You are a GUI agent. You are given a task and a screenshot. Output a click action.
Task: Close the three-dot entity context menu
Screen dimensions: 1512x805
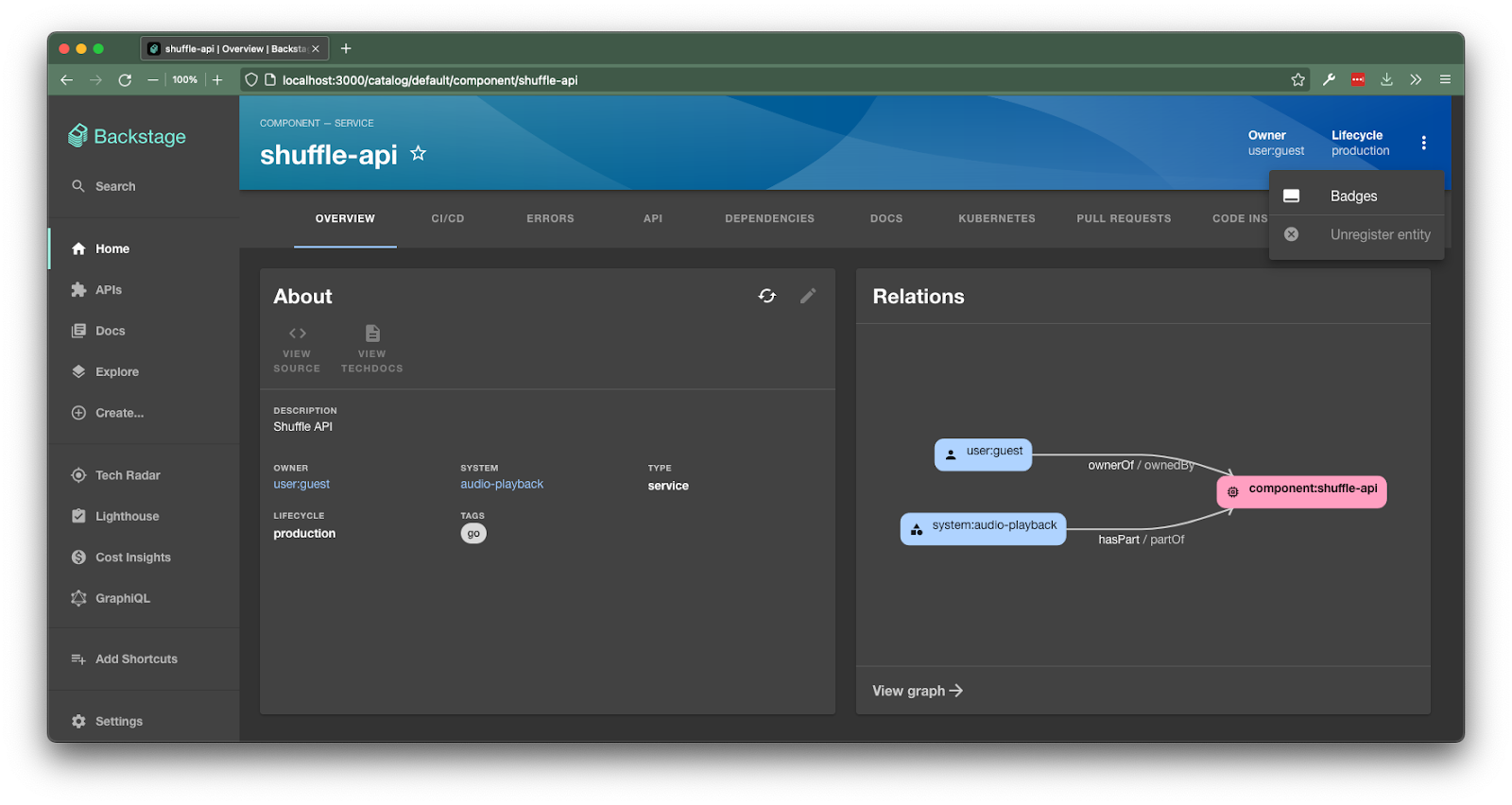click(x=1423, y=143)
